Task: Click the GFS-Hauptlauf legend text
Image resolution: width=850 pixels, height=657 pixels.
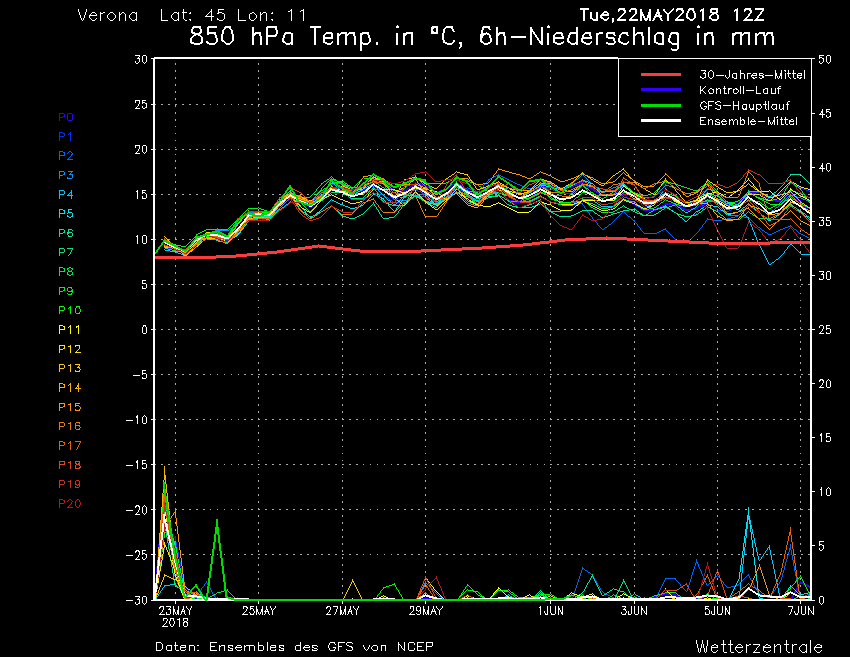Action: pos(744,106)
